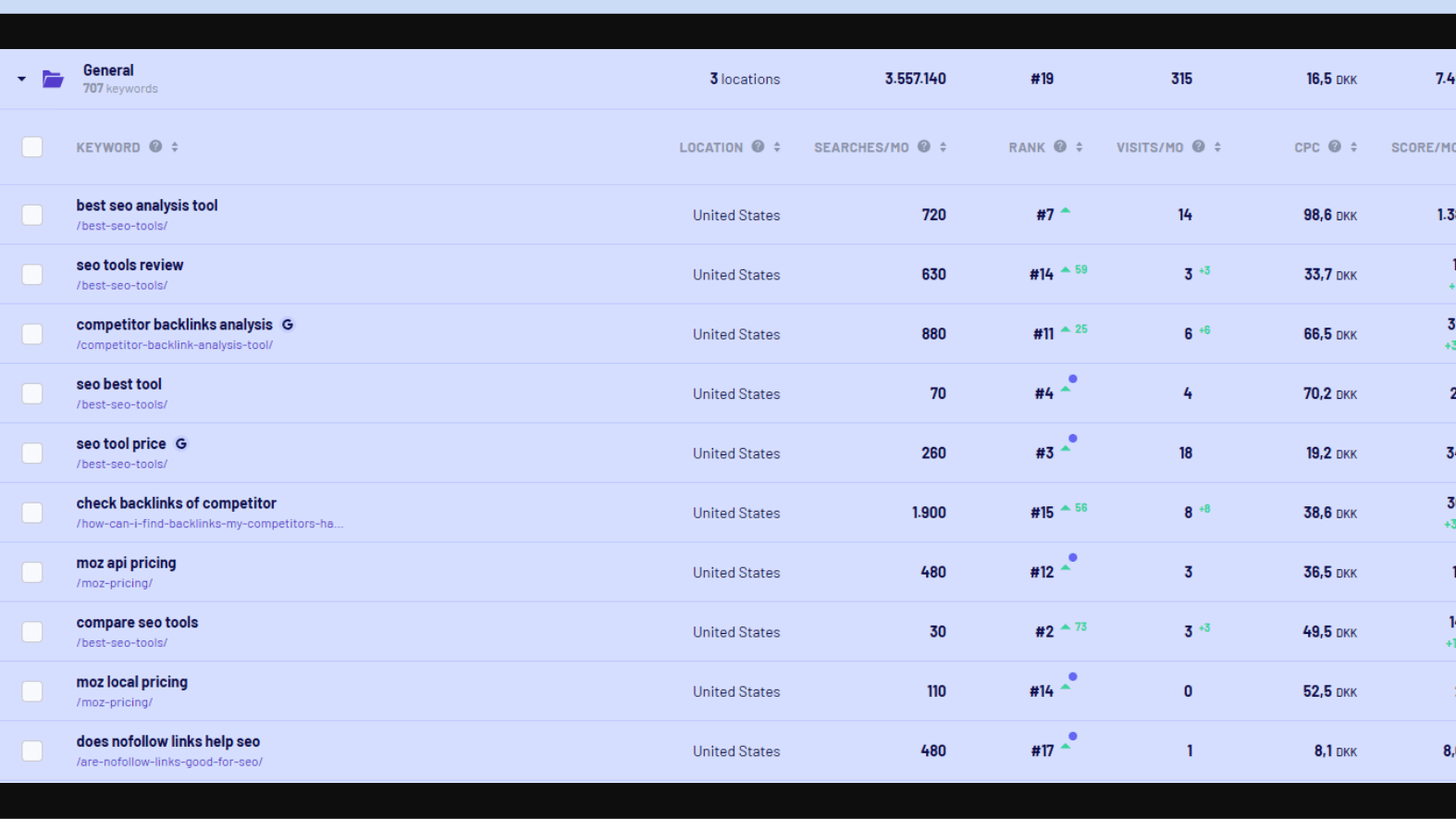Check the 'compare seo tools' row
This screenshot has width=1456, height=819.
click(32, 632)
